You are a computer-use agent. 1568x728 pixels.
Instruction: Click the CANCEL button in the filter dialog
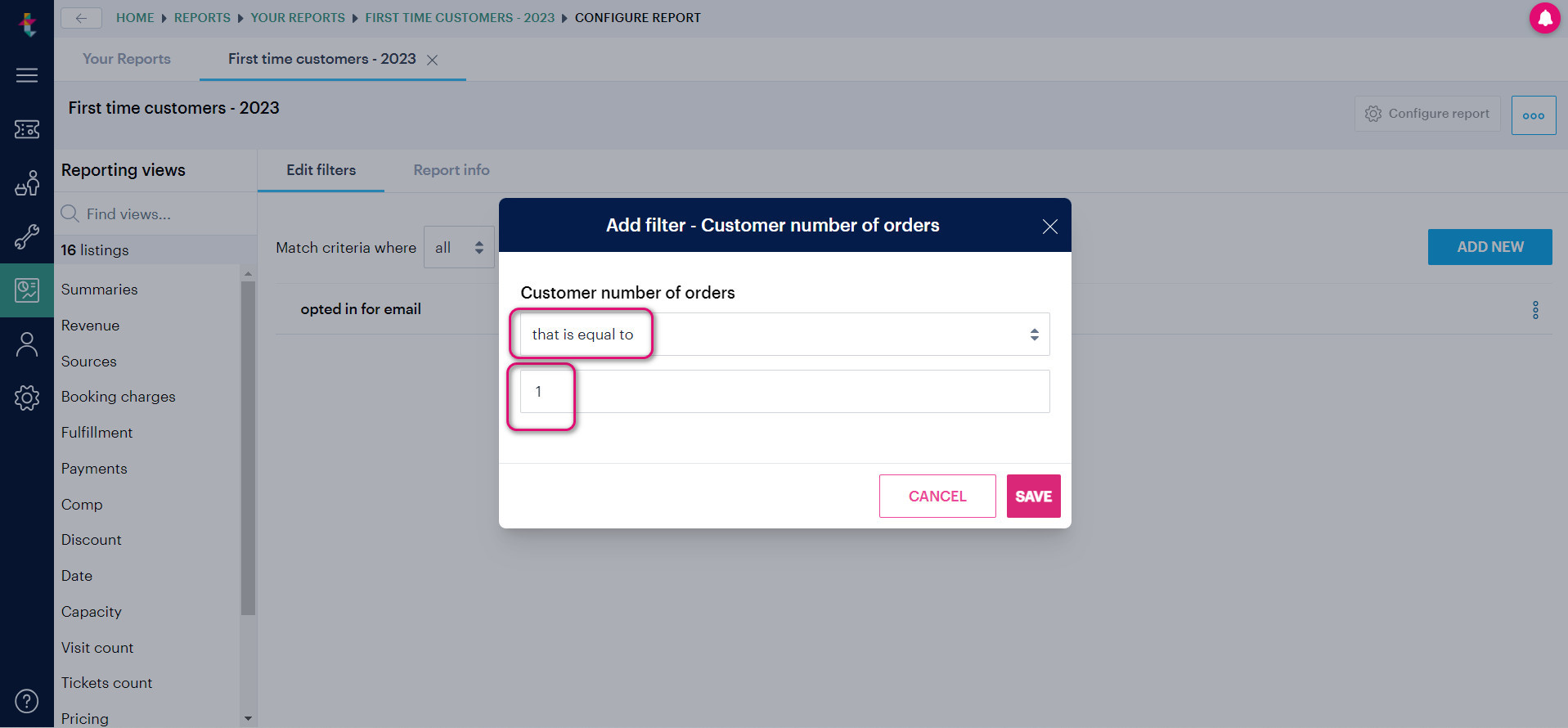point(937,496)
